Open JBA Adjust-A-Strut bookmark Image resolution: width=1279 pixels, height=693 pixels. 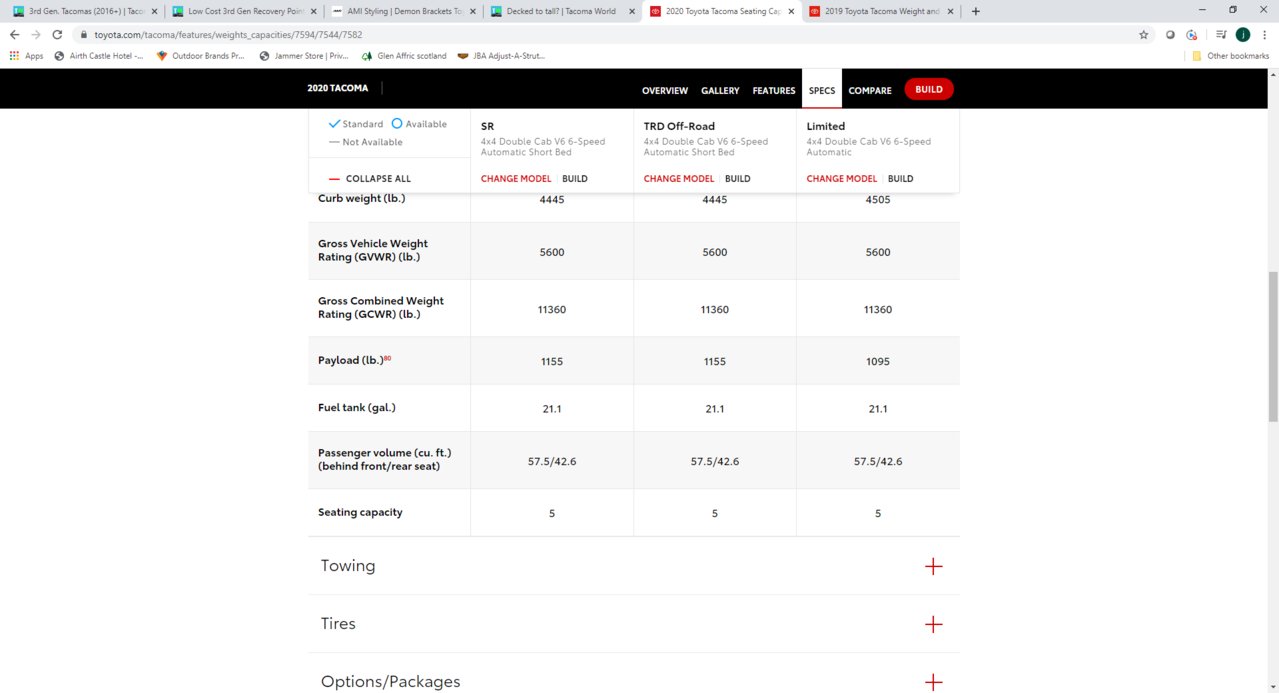pyautogui.click(x=502, y=56)
